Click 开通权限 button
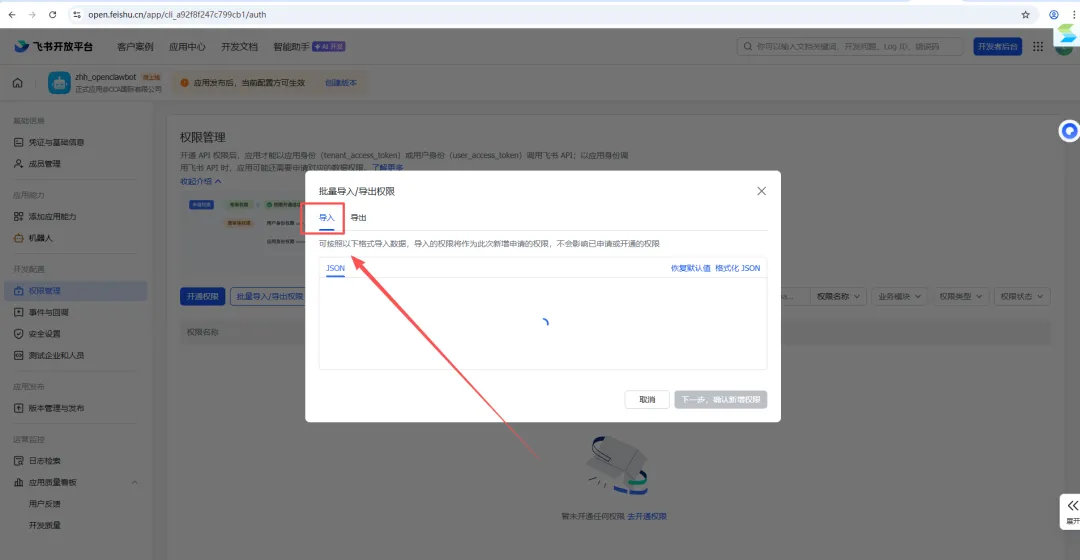1080x560 pixels. (x=202, y=297)
